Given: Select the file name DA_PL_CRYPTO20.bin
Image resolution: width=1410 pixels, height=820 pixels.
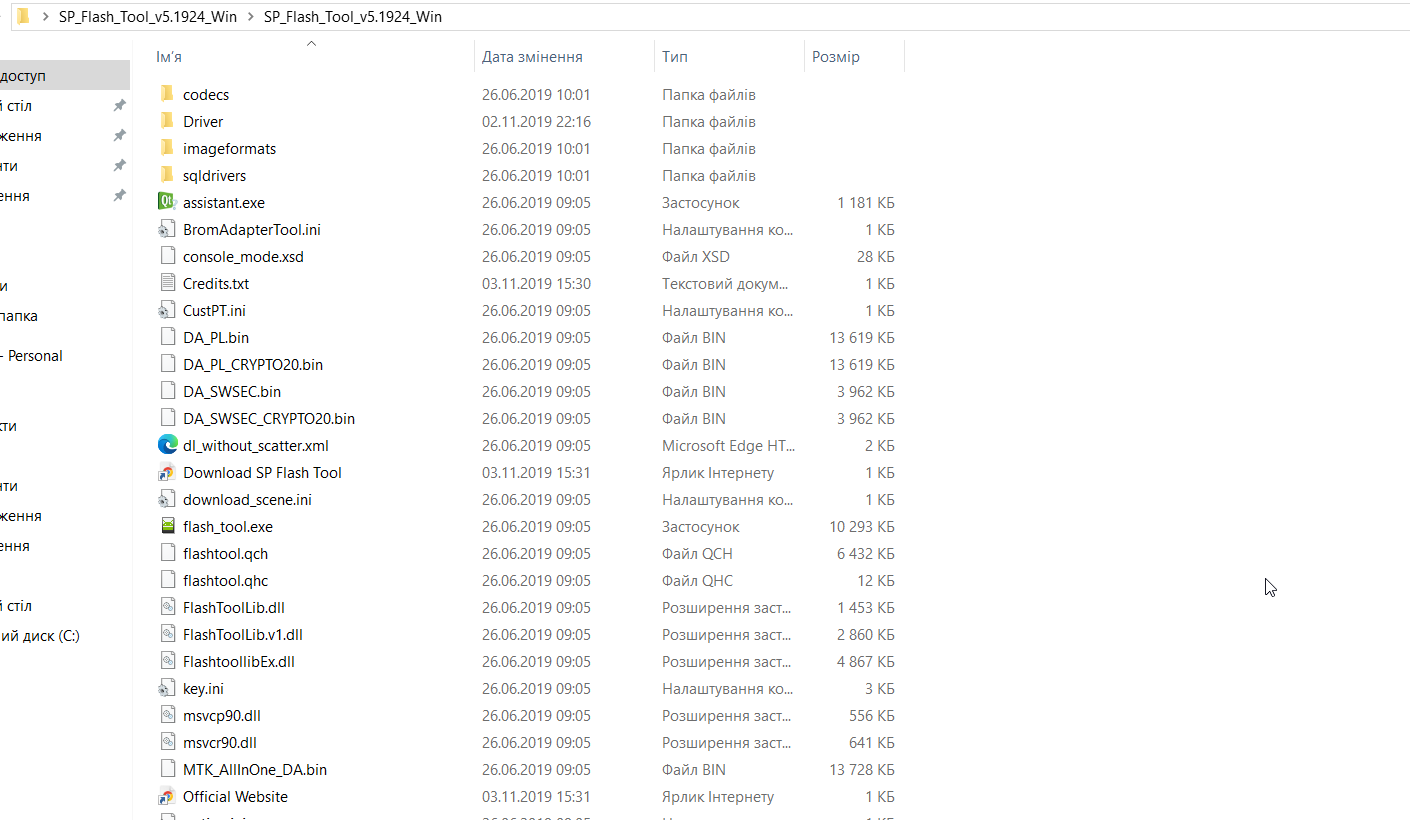Looking at the screenshot, I should click(x=253, y=364).
